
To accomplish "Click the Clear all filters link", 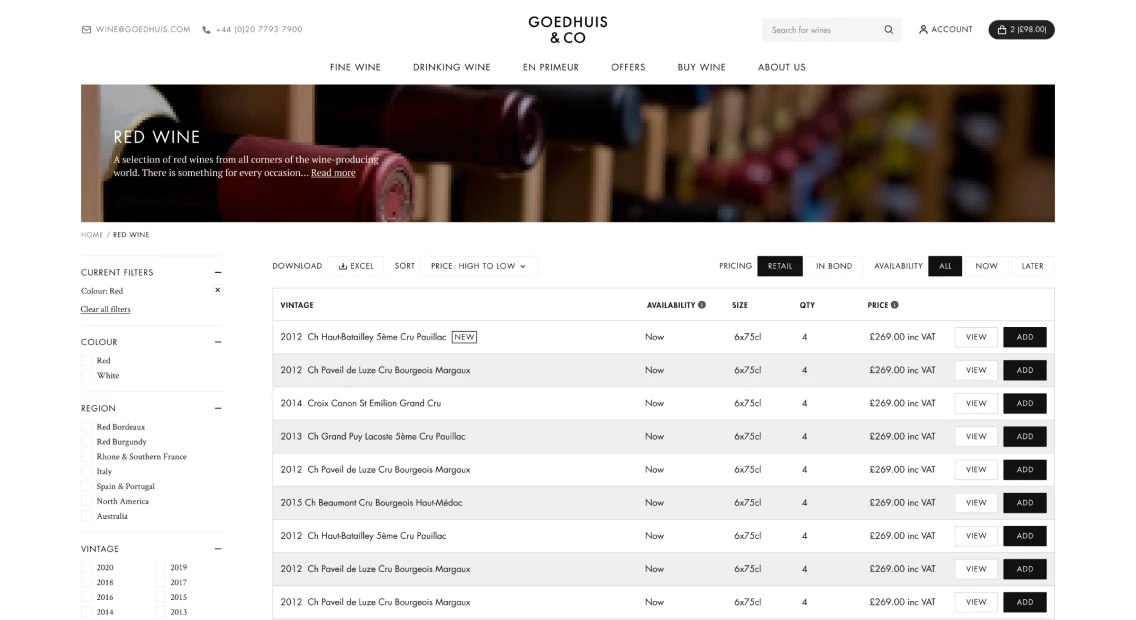I will [x=106, y=309].
